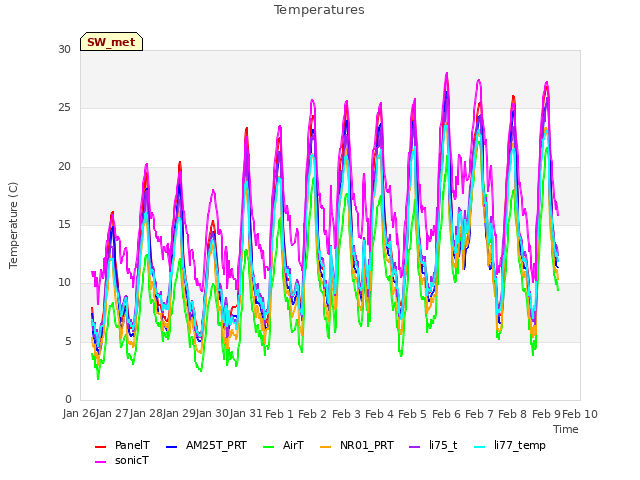Click the blue AM25T_PRT legend swatch
This screenshot has width=640, height=480.
coord(172,447)
